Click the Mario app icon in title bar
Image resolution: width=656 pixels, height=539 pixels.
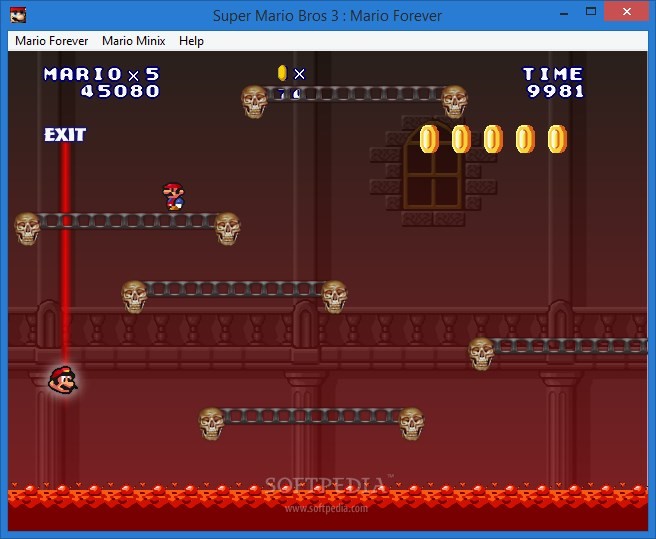[18, 15]
